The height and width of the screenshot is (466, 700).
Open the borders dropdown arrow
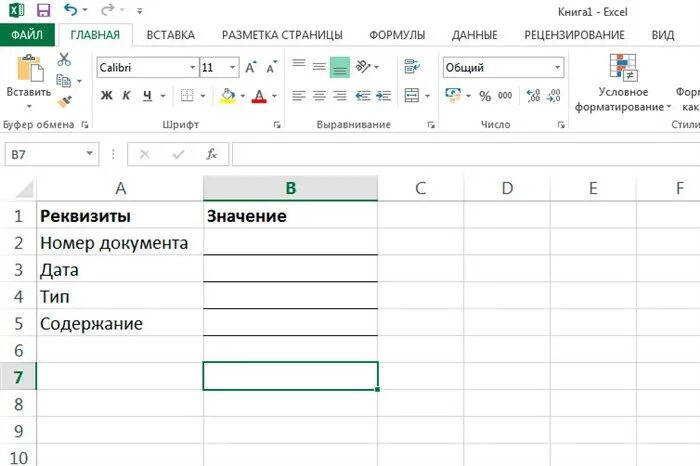pyautogui.click(x=203, y=96)
